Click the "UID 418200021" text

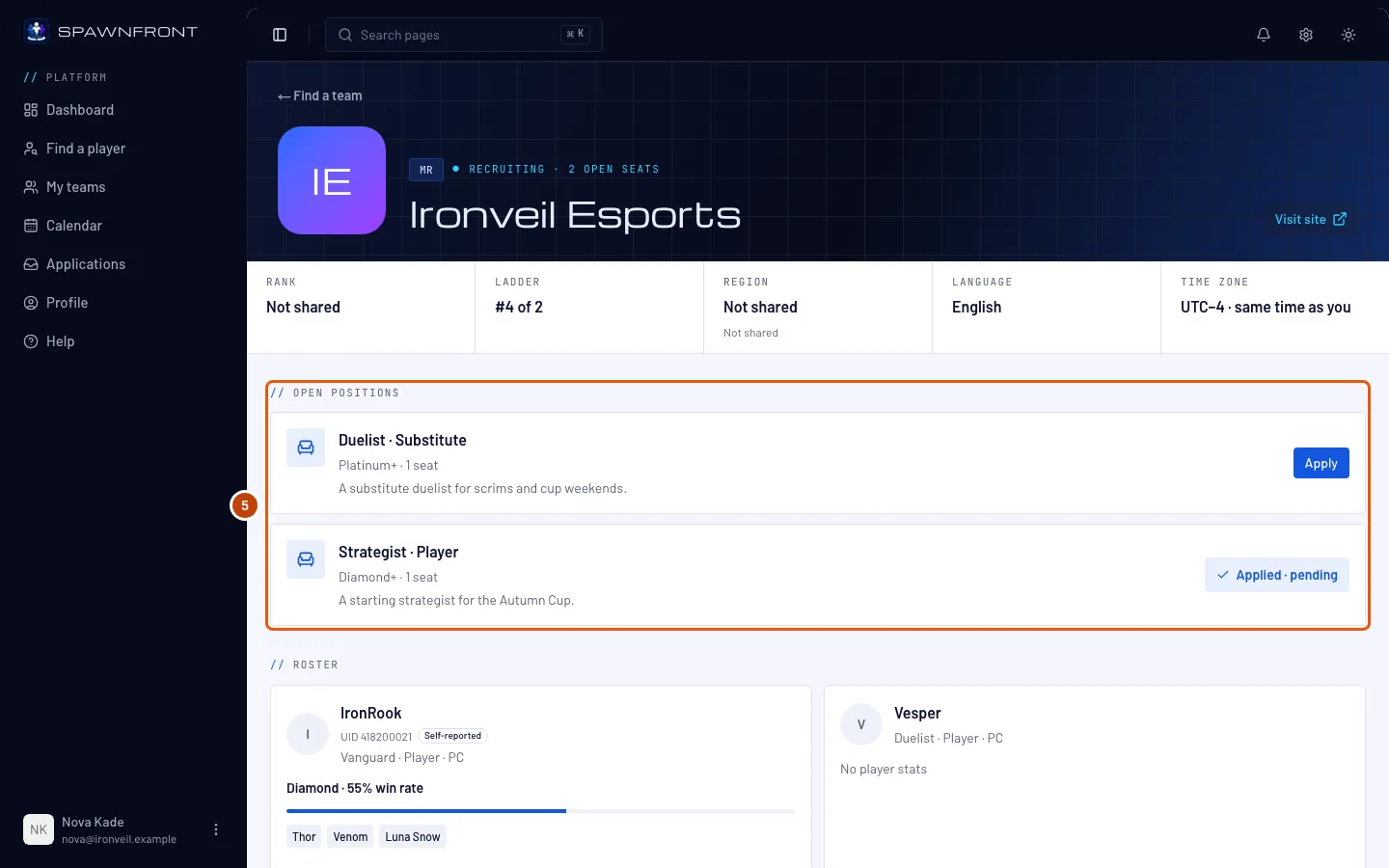tap(376, 737)
